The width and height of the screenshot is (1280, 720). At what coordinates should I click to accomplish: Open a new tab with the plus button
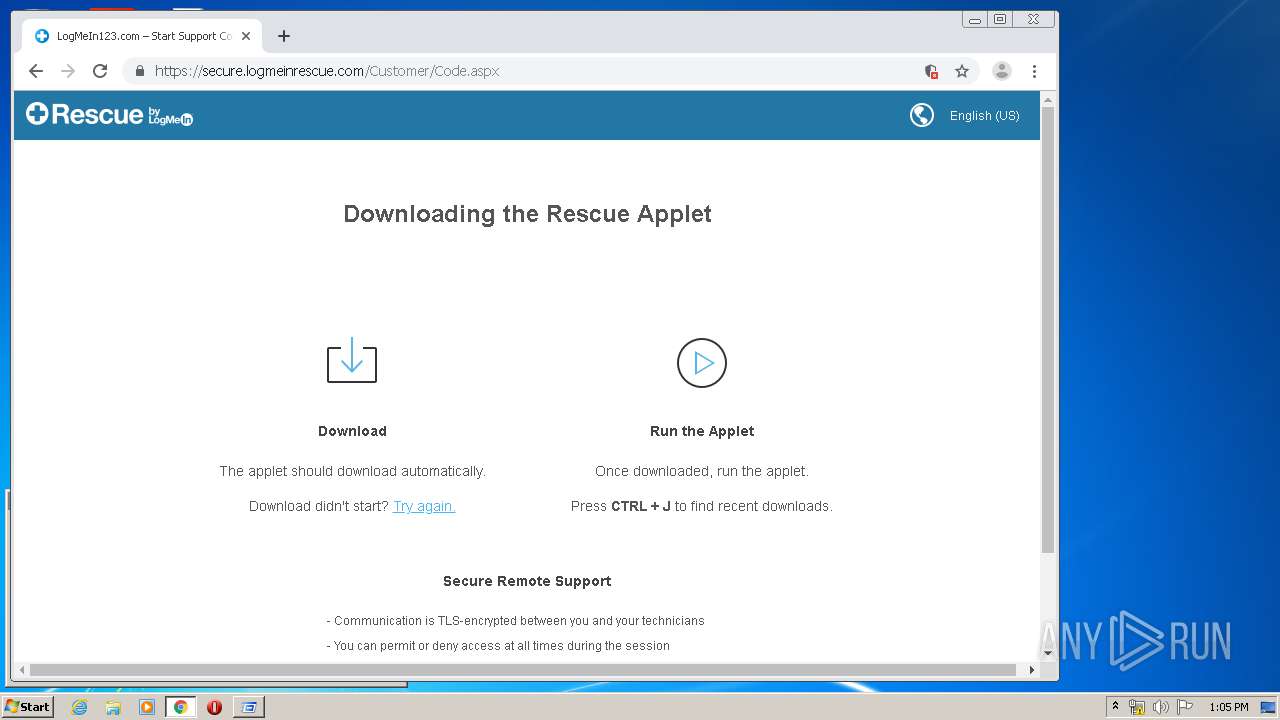pyautogui.click(x=284, y=36)
